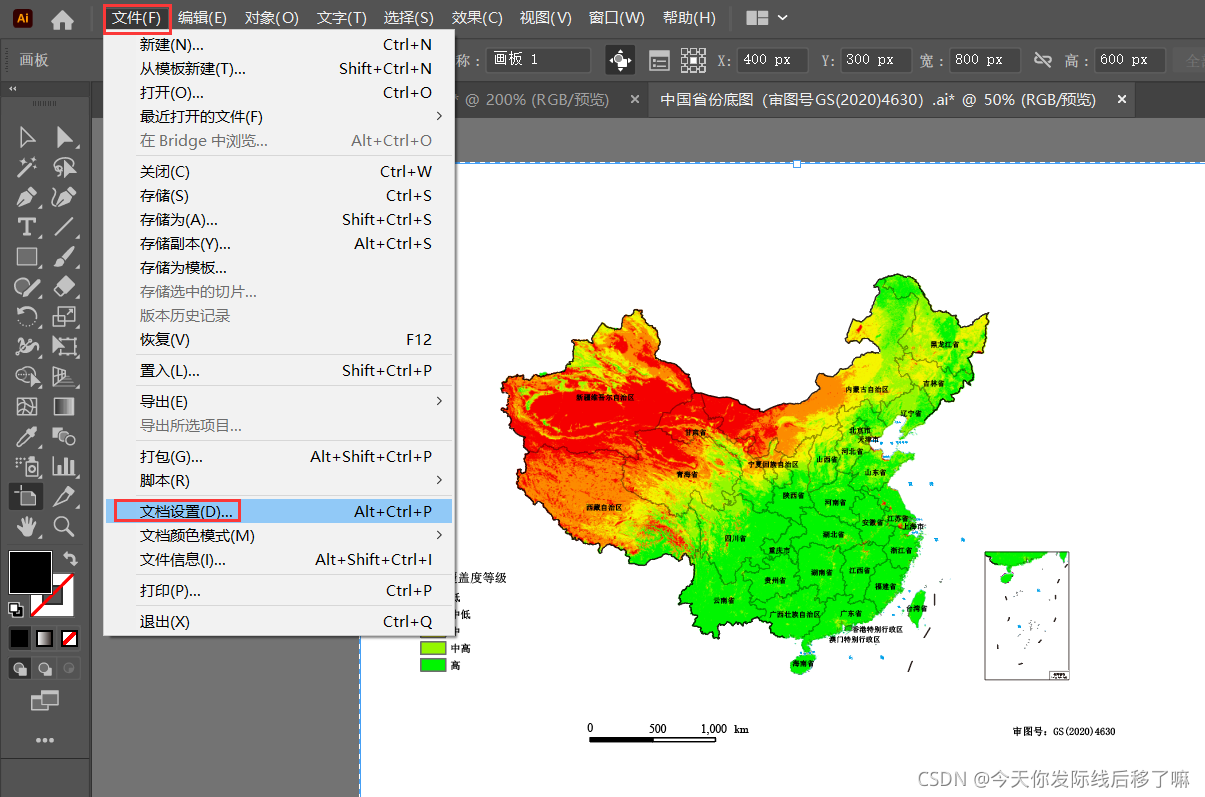The height and width of the screenshot is (797, 1205).
Task: Choose 打印(P)... menu item
Action: coord(279,590)
